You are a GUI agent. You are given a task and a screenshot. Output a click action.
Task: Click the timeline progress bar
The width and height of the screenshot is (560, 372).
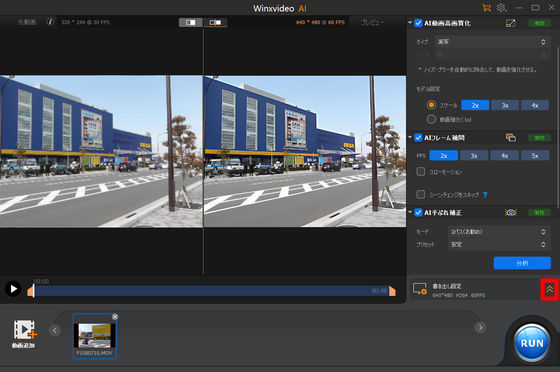coord(211,291)
